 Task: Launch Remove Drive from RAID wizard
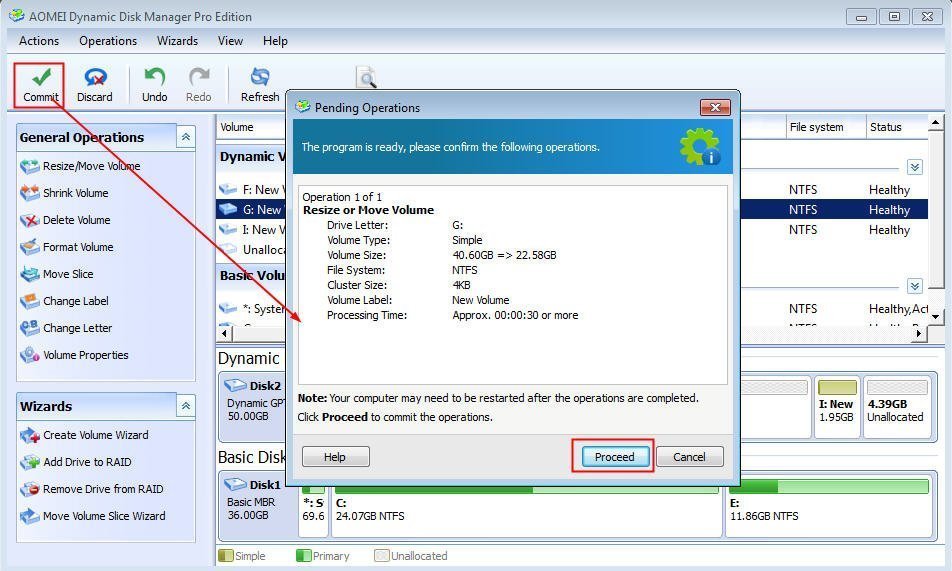[x=92, y=489]
